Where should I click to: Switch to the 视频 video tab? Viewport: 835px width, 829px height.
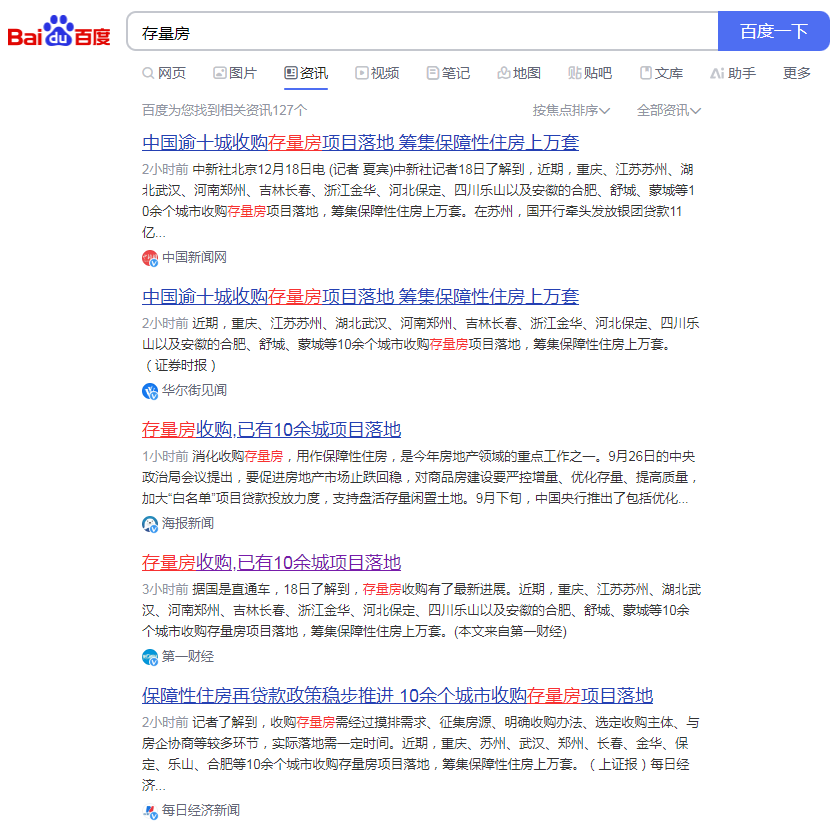tap(377, 73)
